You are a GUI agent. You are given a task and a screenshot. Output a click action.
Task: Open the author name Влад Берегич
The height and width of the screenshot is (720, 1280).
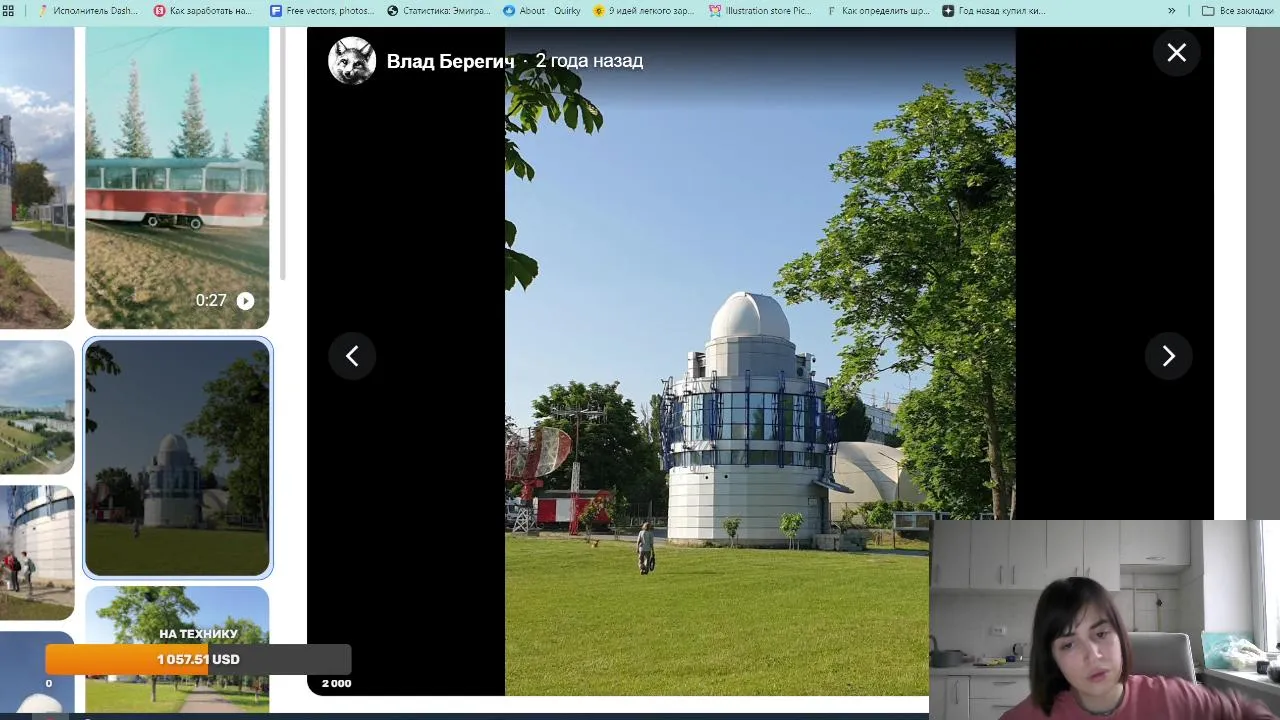[x=450, y=61]
